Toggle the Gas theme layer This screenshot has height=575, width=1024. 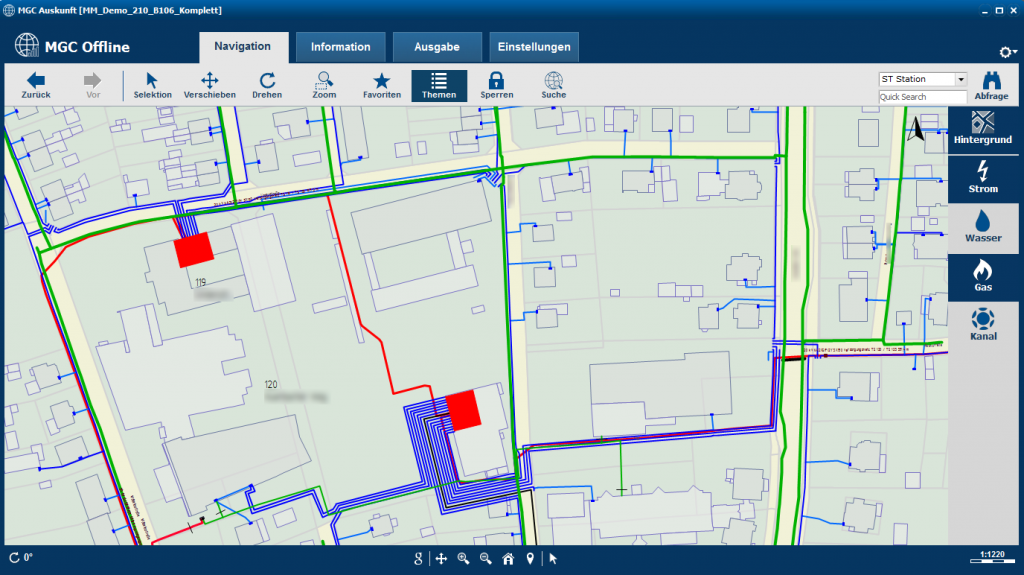point(983,277)
